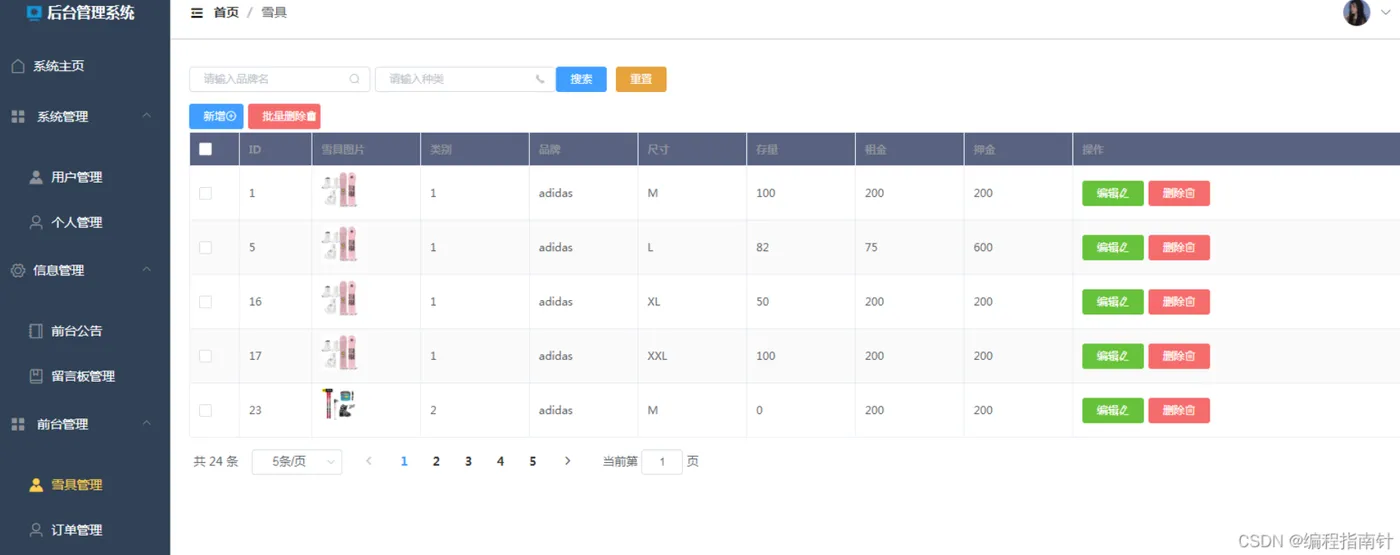The image size is (1400, 555).
Task: Edit the row with ID 1
Action: pyautogui.click(x=1112, y=193)
